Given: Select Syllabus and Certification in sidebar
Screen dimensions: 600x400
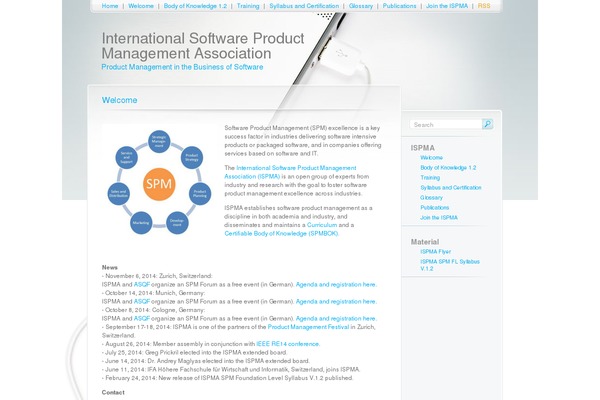Looking at the screenshot, I should coord(451,188).
